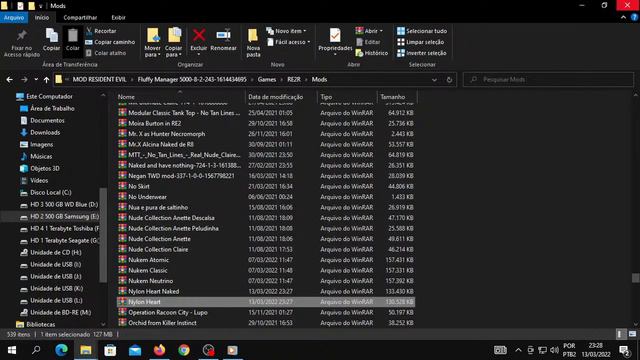Select Operation Racoon City - Lupo file

168,313
